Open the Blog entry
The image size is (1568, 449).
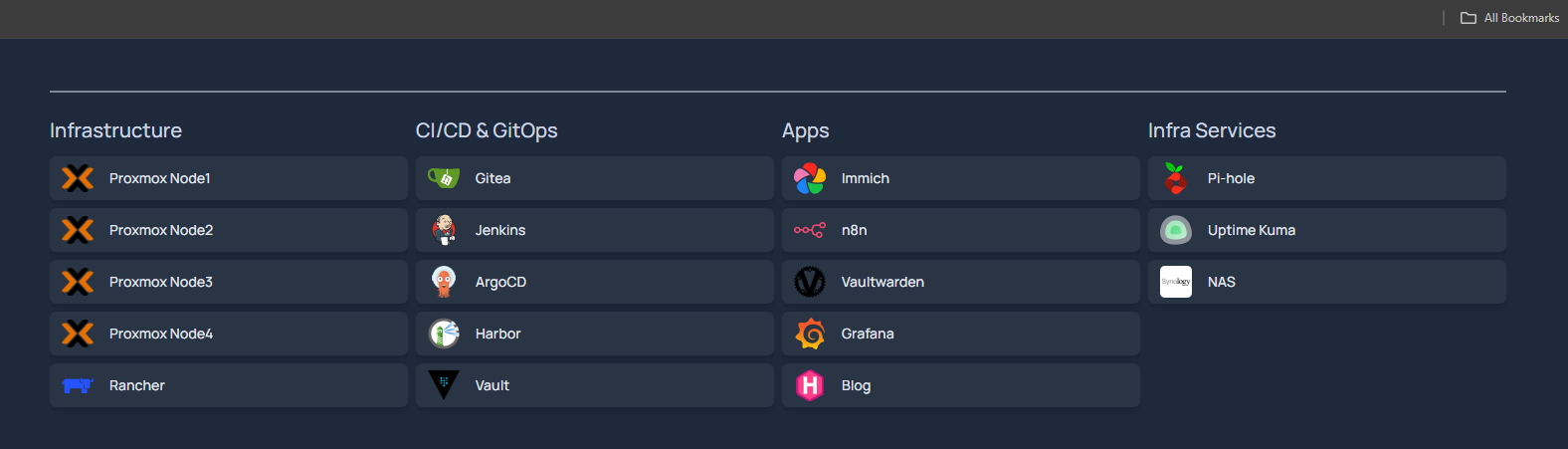point(961,385)
